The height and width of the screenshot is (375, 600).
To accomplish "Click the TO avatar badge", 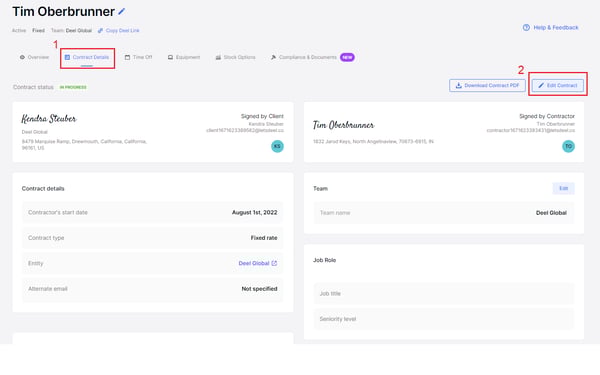I will coord(568,146).
